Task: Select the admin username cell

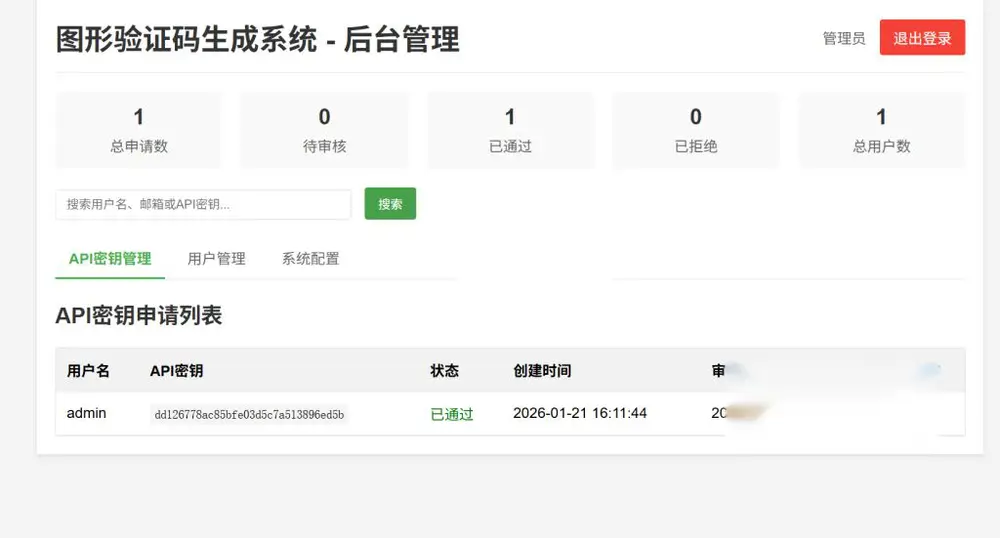Action: click(x=87, y=413)
